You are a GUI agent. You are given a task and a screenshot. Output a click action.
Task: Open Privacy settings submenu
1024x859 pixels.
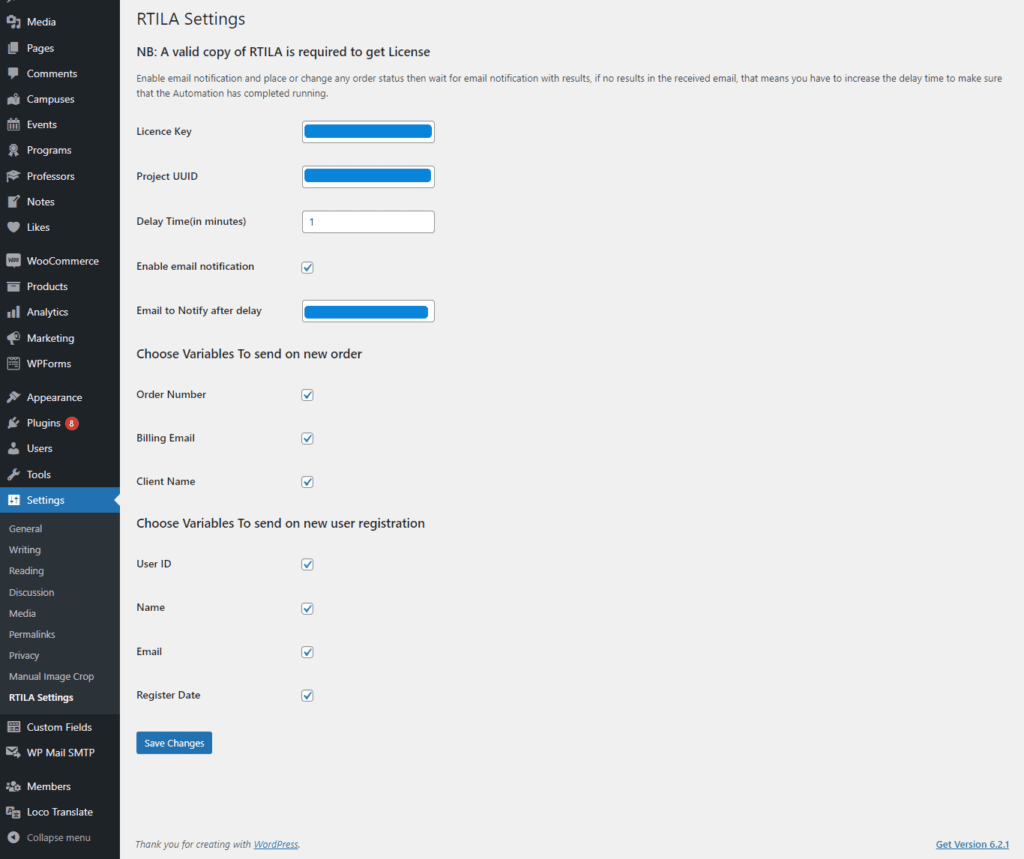[24, 655]
